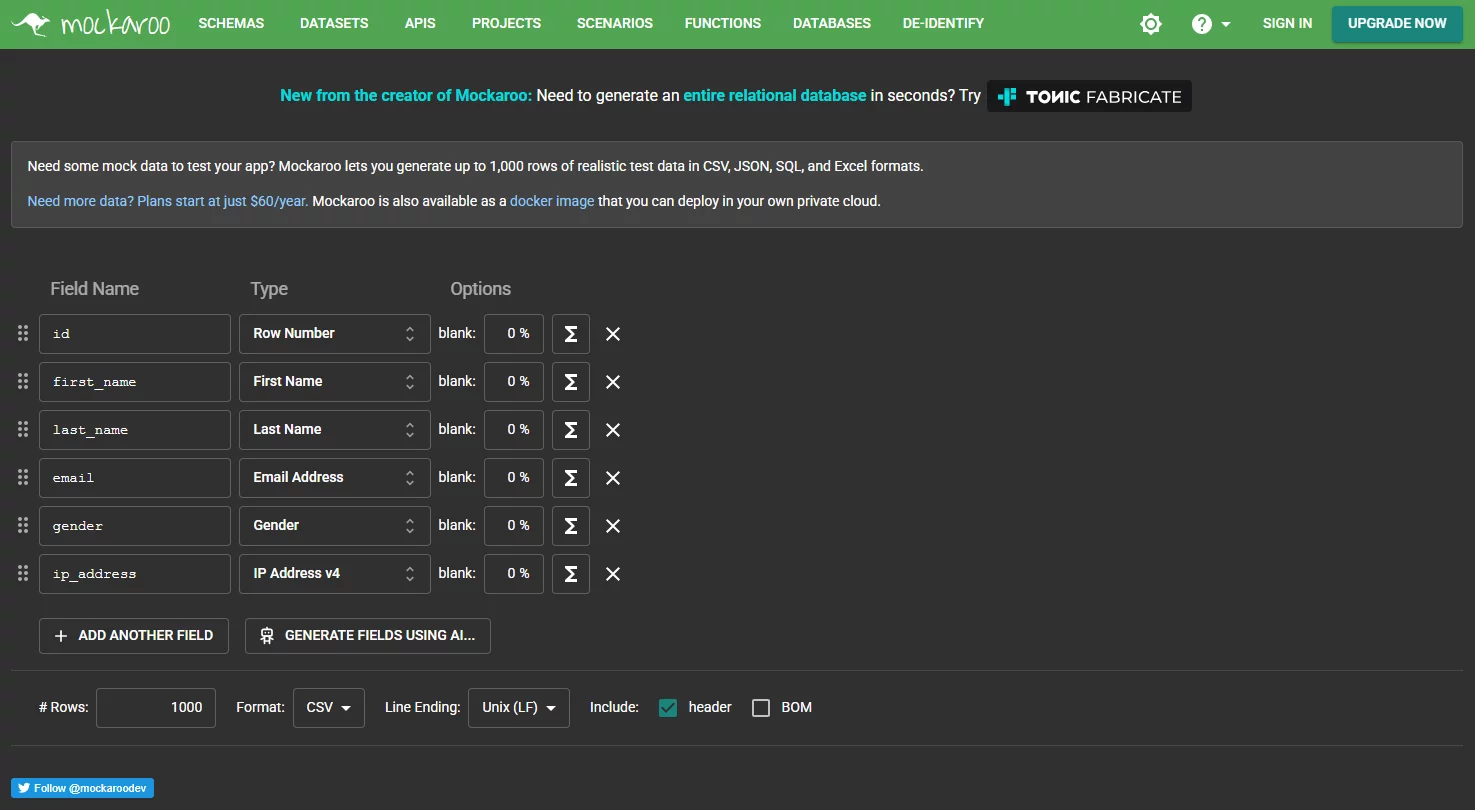Click the Mockaroo kangaroo logo
The image size is (1475, 810).
point(91,23)
